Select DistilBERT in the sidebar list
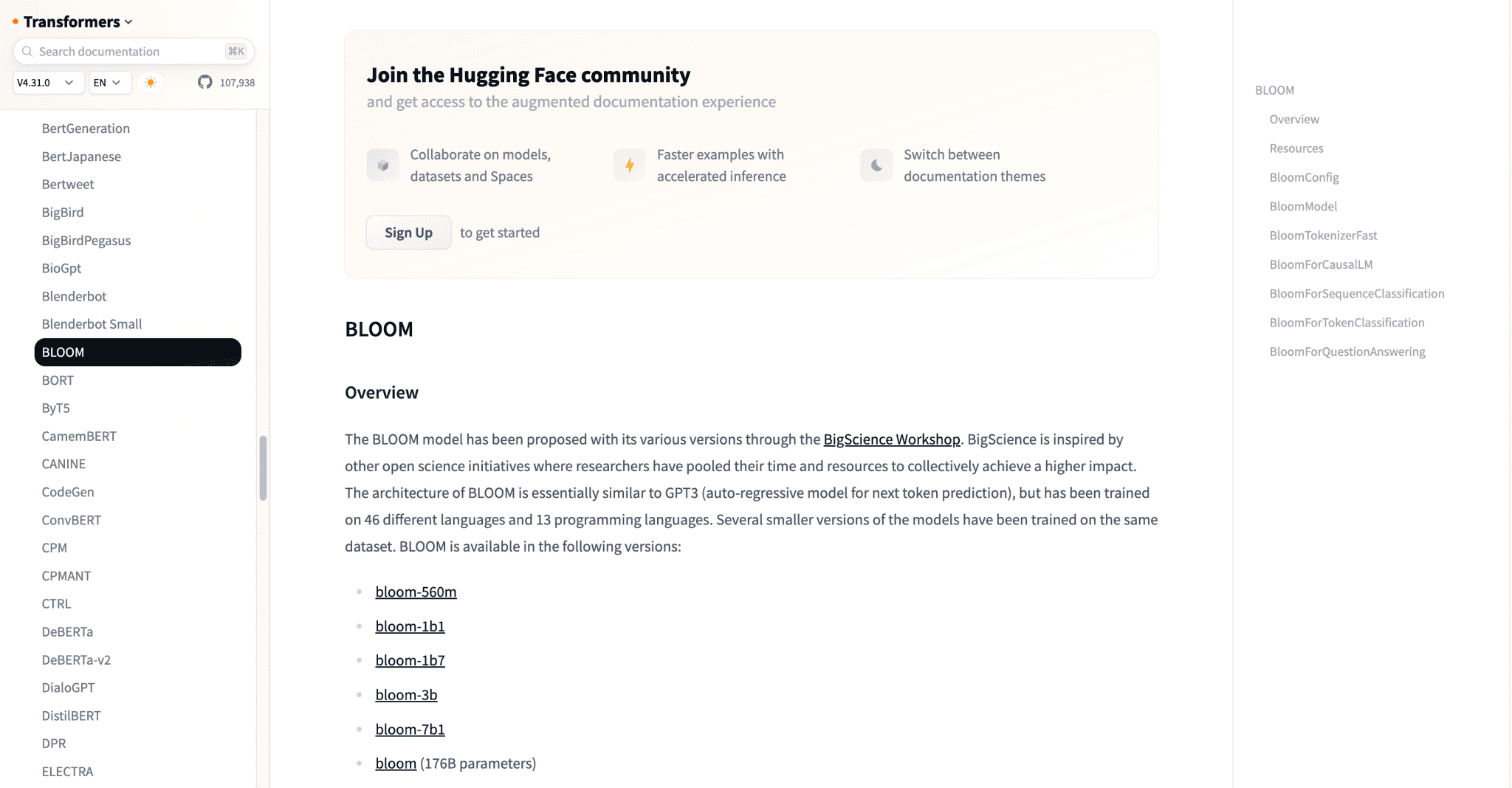Image resolution: width=1512 pixels, height=788 pixels. (x=71, y=716)
